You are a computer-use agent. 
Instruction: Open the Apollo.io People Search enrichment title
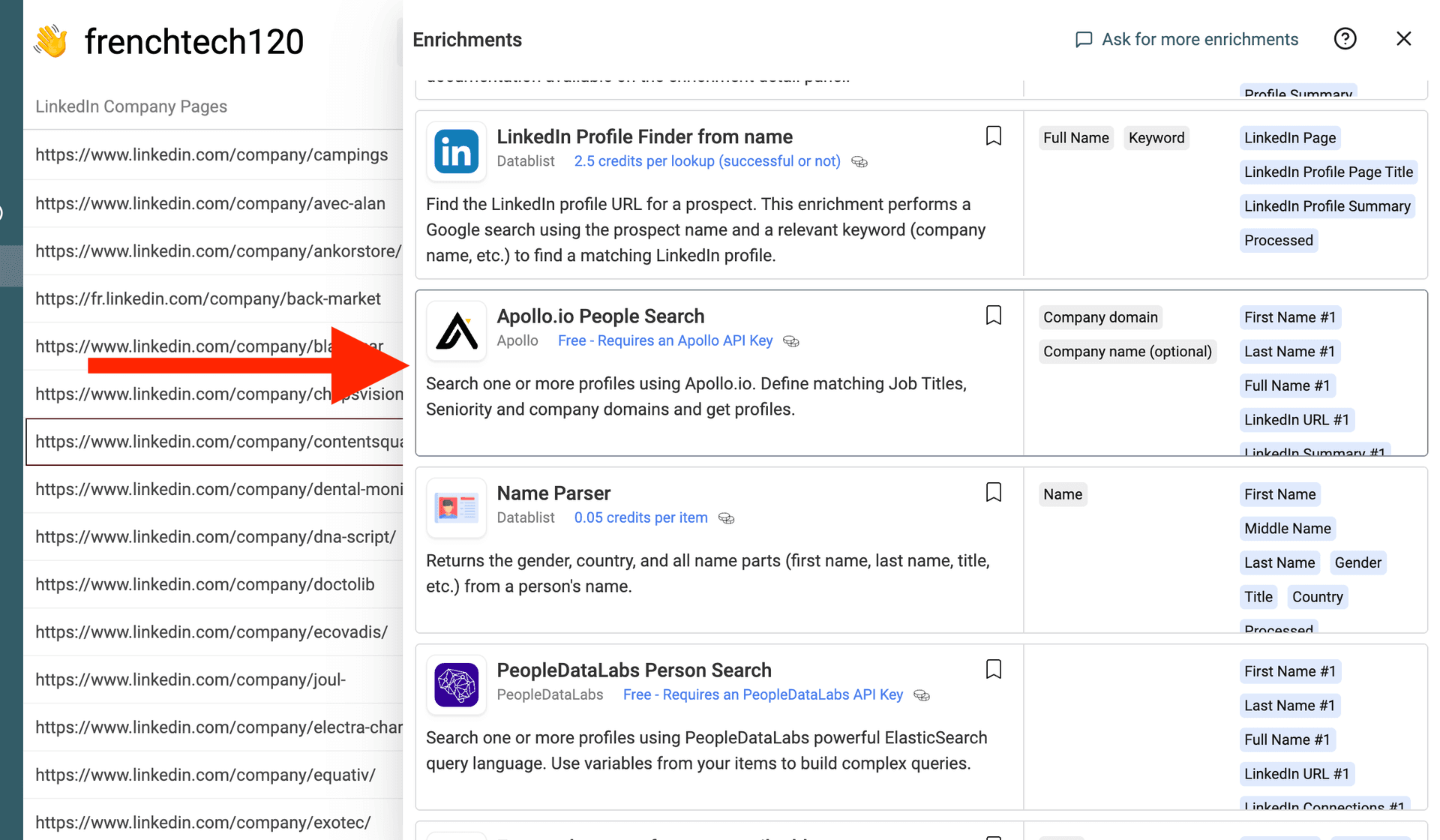600,316
